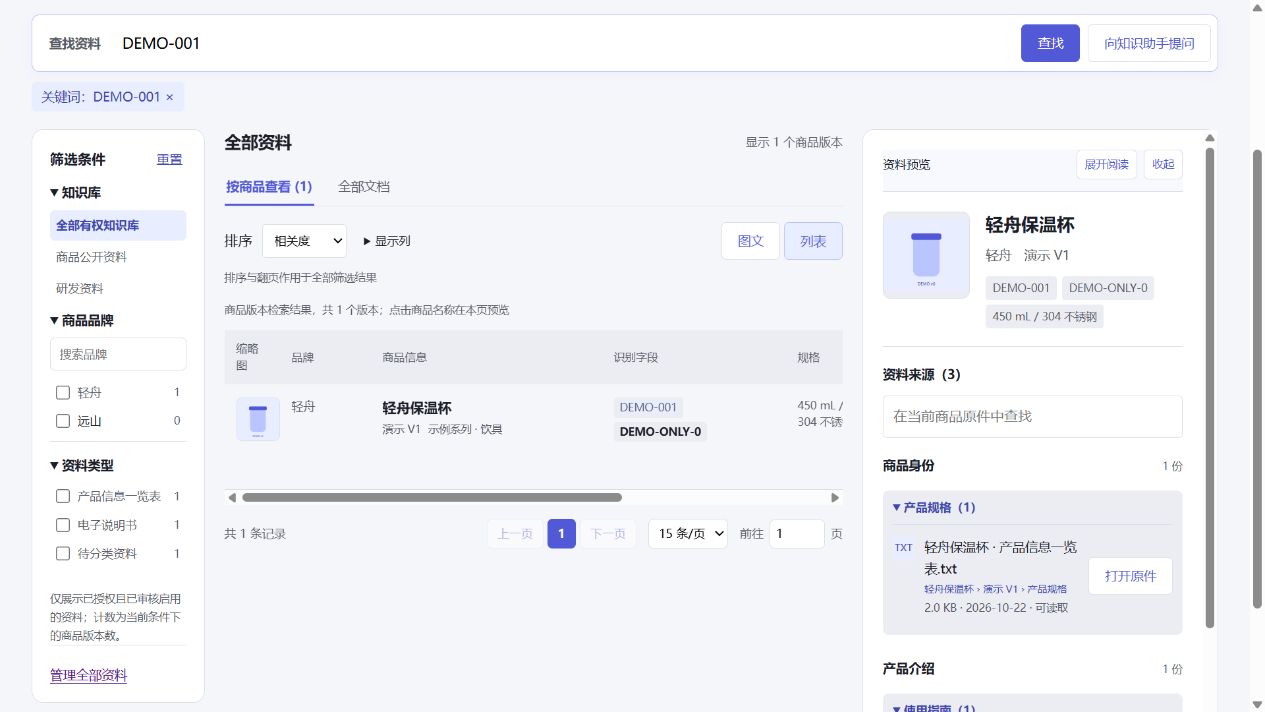Image resolution: width=1265 pixels, height=712 pixels.
Task: Click the 识别字段 column header
Action: (636, 357)
